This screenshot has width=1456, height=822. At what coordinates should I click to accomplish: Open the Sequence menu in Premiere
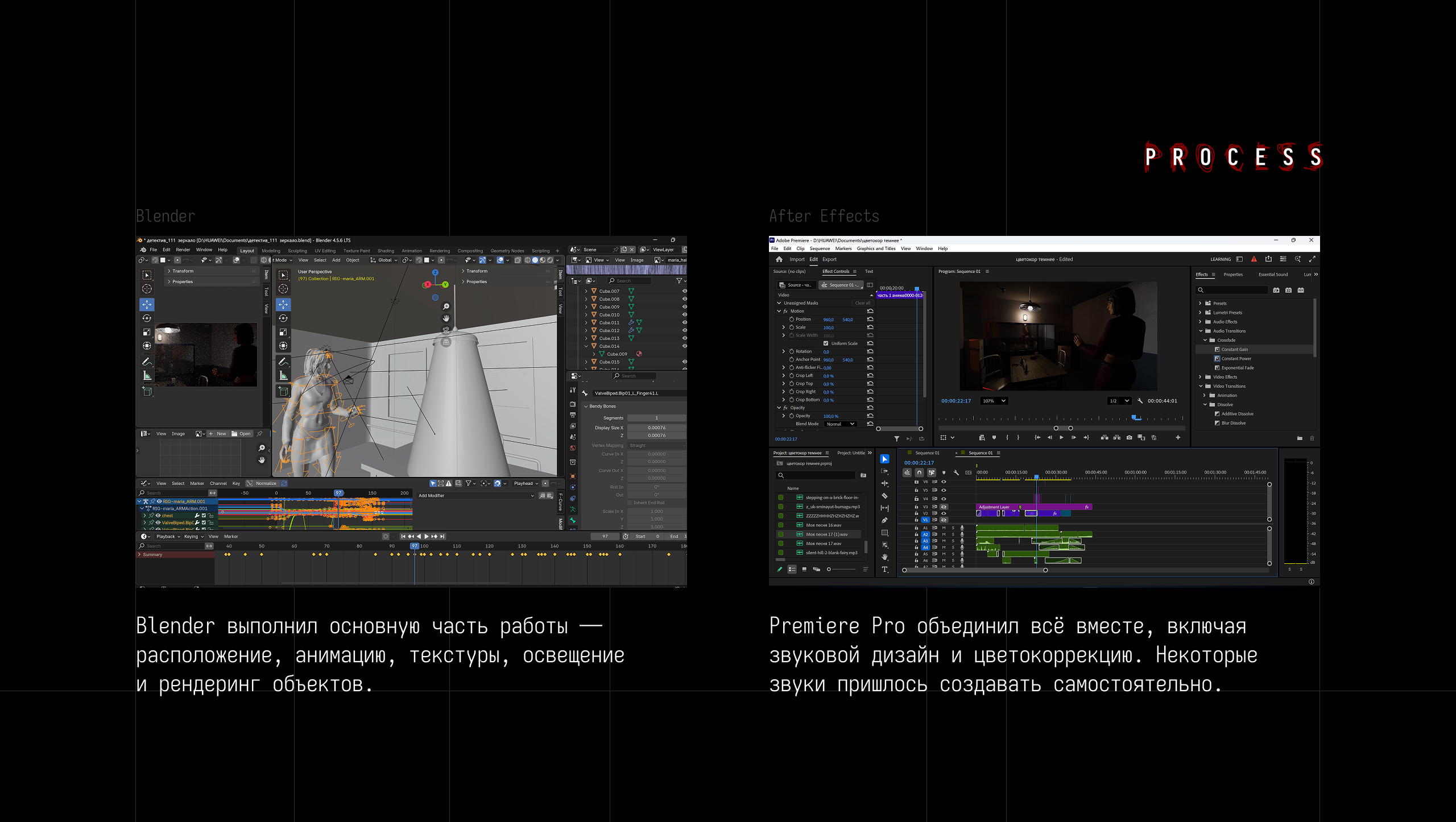pyautogui.click(x=820, y=248)
